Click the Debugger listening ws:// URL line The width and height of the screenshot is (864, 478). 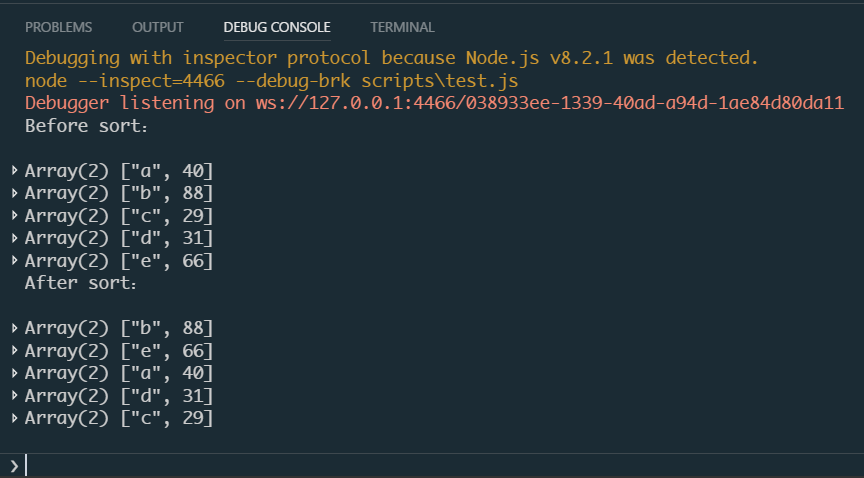click(x=434, y=103)
